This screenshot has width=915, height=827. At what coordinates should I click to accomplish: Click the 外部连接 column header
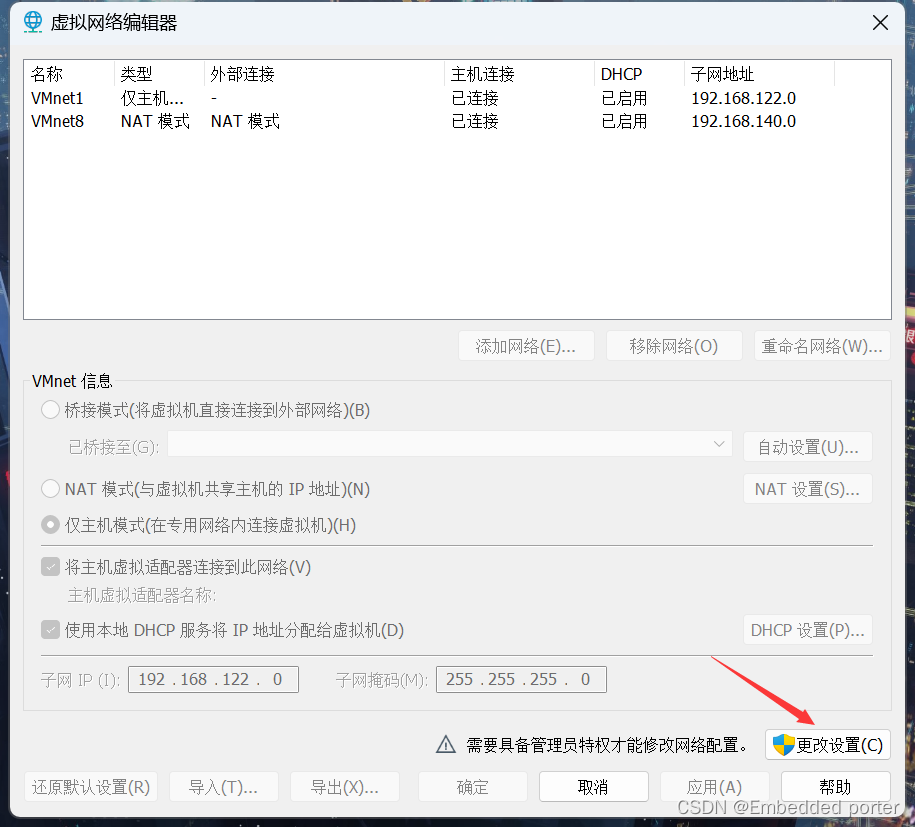point(324,74)
